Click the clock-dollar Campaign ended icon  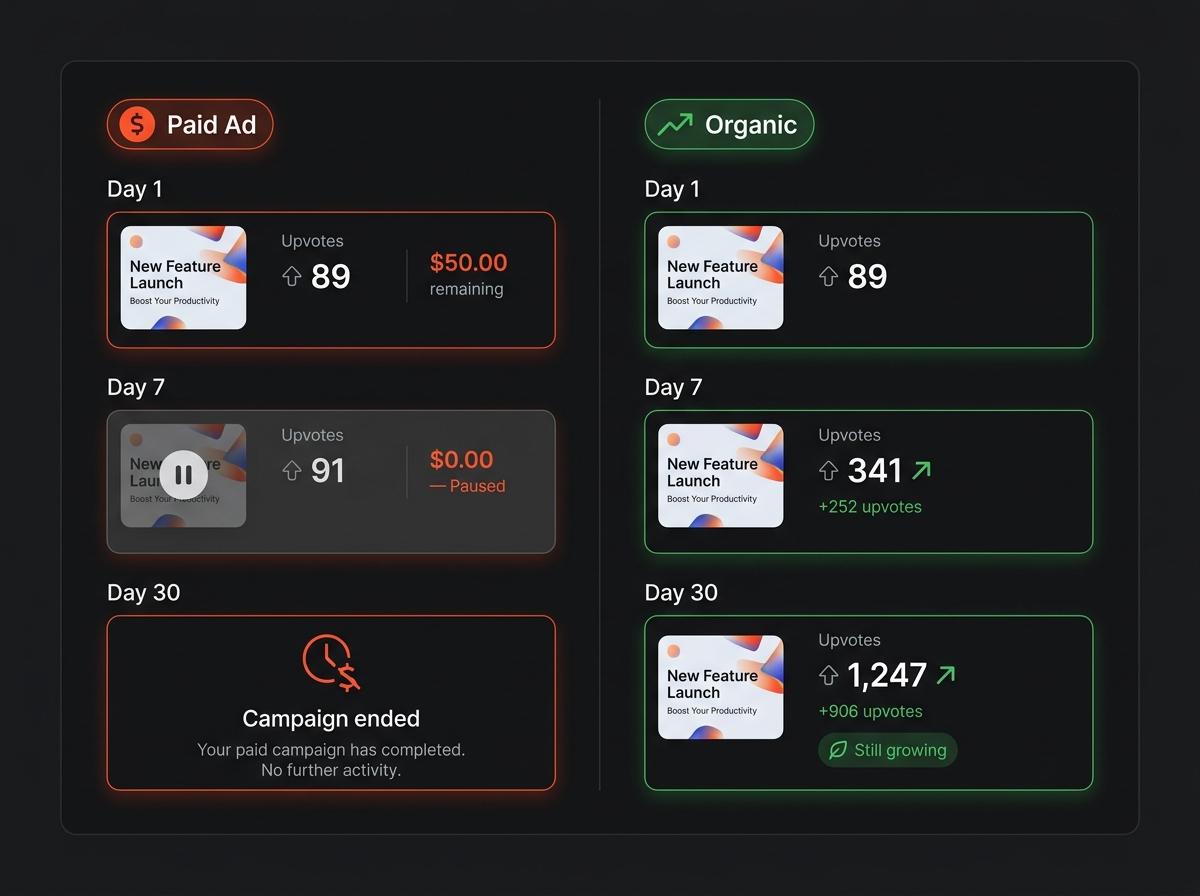[331, 663]
